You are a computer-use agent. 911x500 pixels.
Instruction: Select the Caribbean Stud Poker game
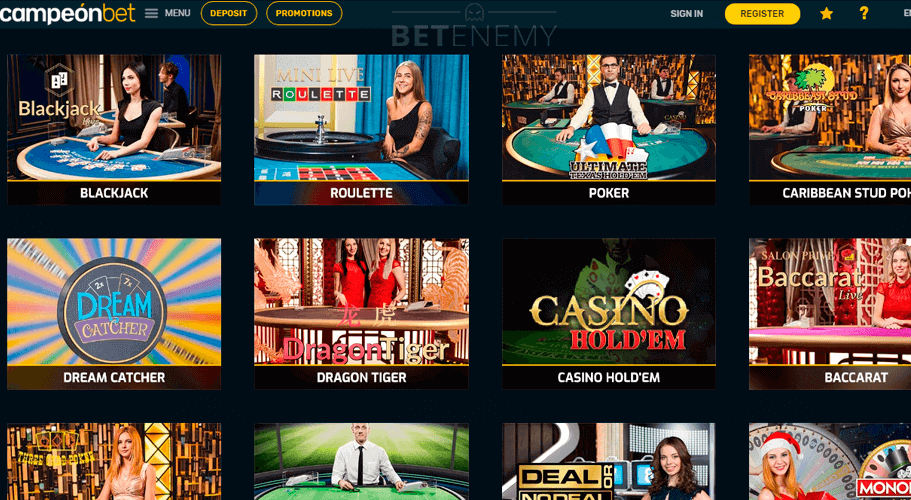830,130
